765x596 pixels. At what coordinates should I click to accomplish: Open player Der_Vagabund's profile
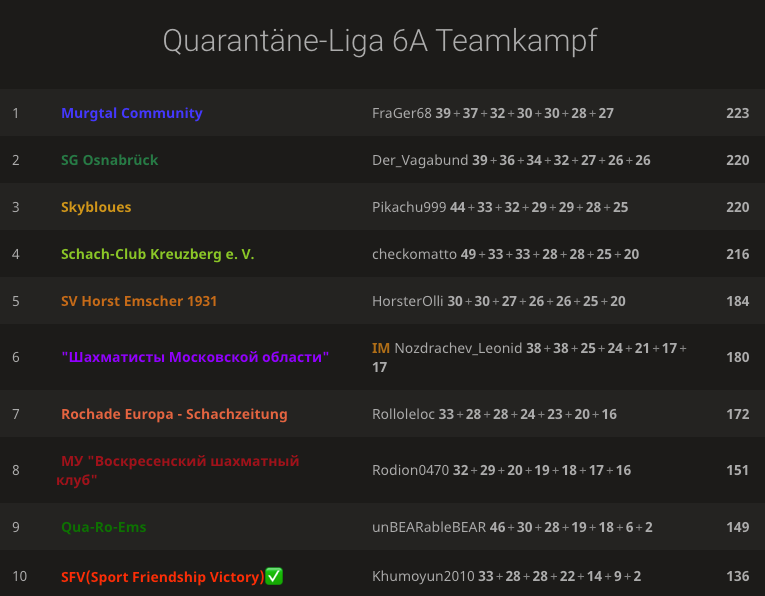[420, 160]
